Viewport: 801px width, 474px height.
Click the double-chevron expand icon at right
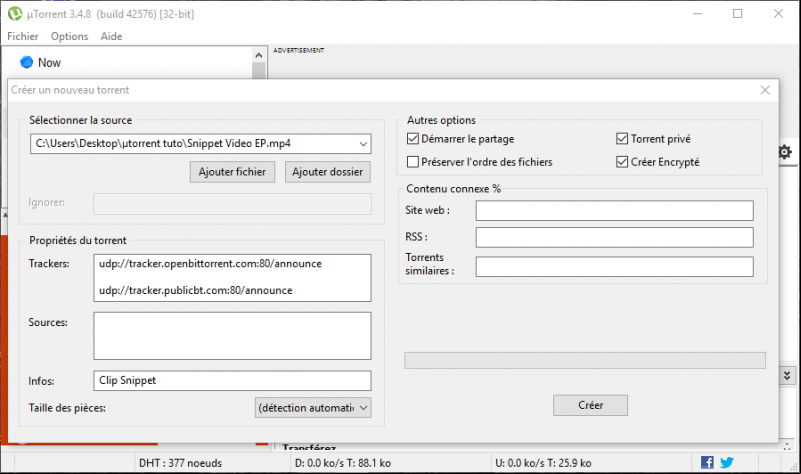point(787,375)
